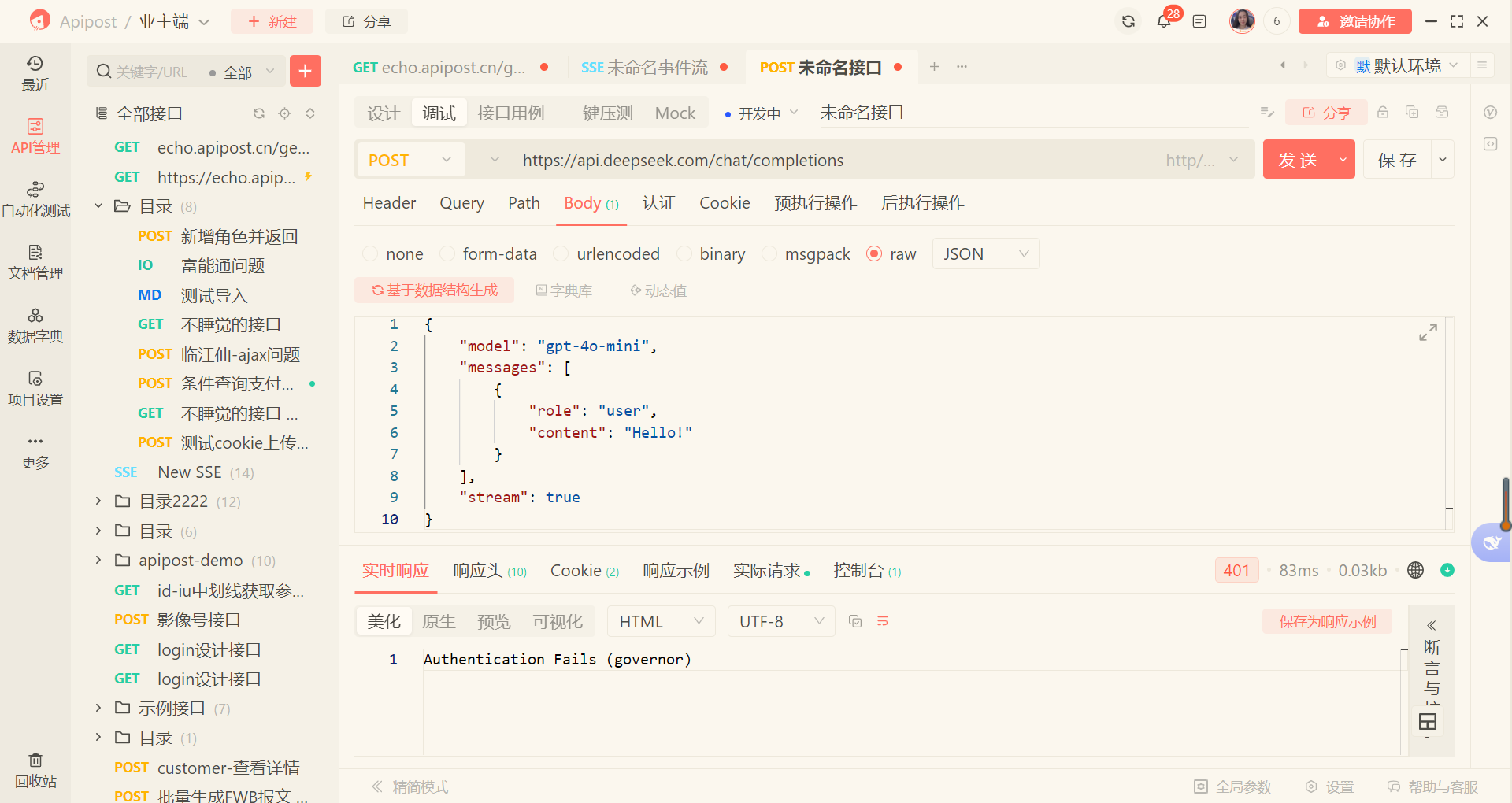The width and height of the screenshot is (1512, 803).
Task: Click the request URL input field
Action: 835,160
